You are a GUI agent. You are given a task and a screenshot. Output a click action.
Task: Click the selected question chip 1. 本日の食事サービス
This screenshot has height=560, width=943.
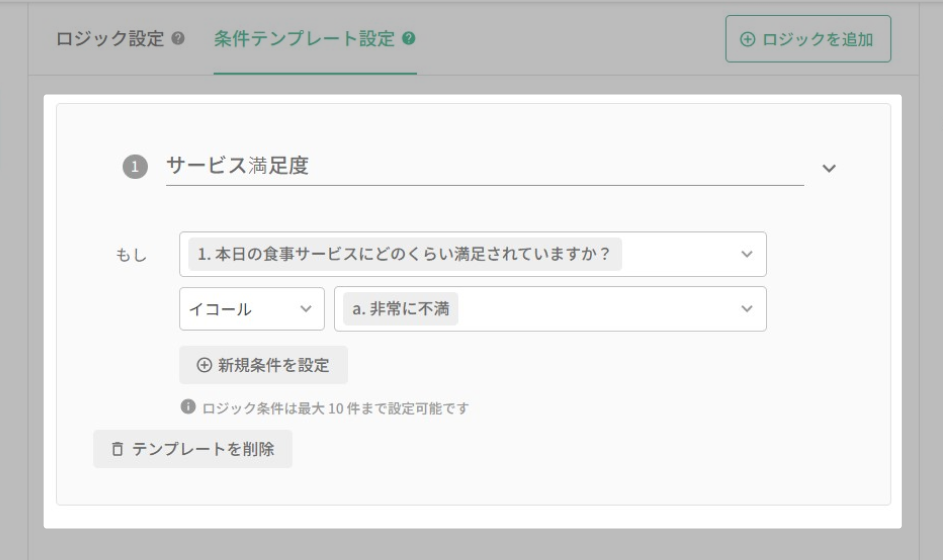click(x=405, y=254)
